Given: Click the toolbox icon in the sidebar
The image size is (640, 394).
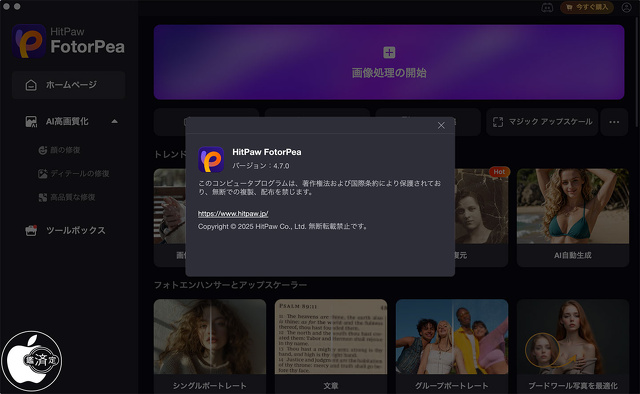Looking at the screenshot, I should tap(31, 230).
